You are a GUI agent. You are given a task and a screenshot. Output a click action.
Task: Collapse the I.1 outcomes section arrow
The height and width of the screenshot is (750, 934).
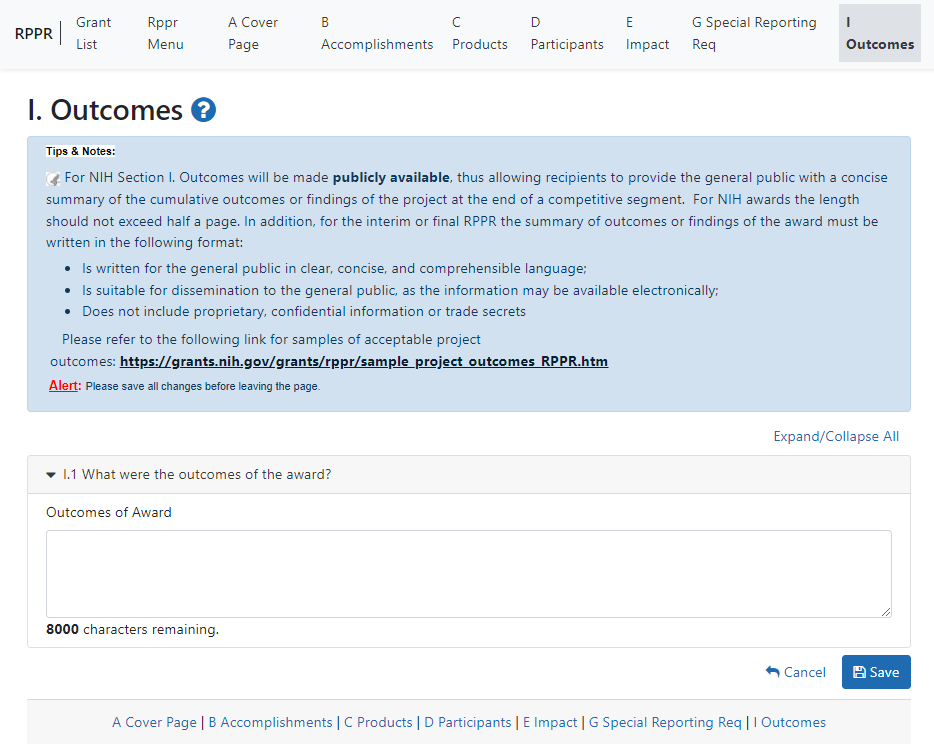51,475
